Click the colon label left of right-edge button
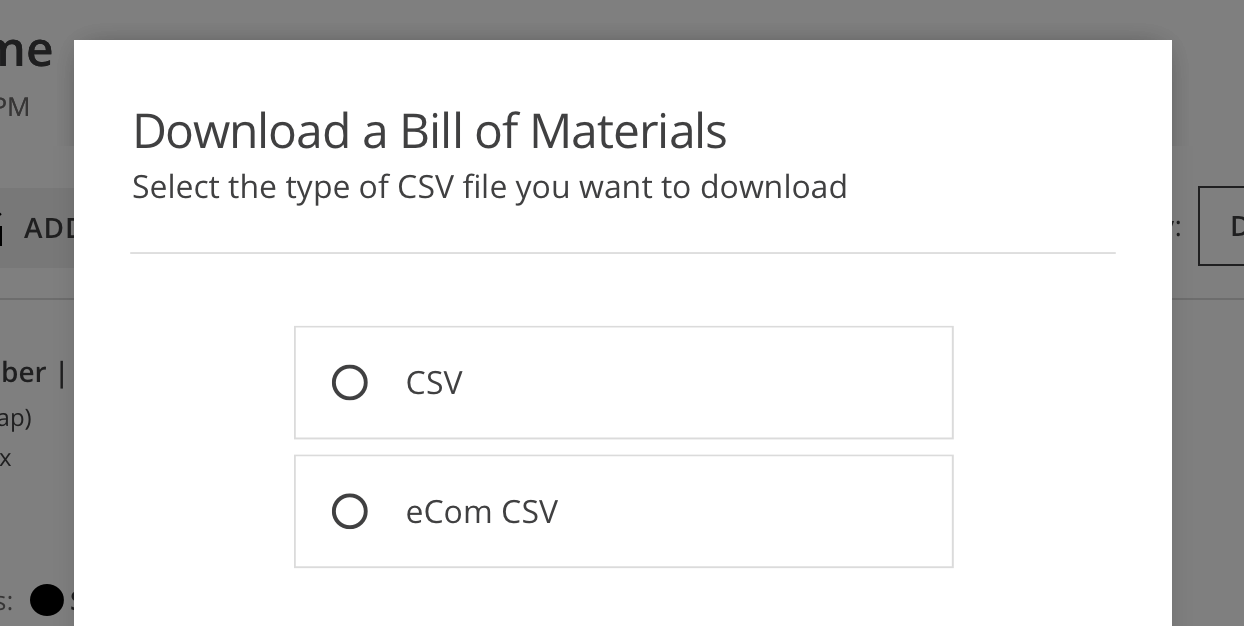Image resolution: width=1244 pixels, height=626 pixels. pos(1177,228)
